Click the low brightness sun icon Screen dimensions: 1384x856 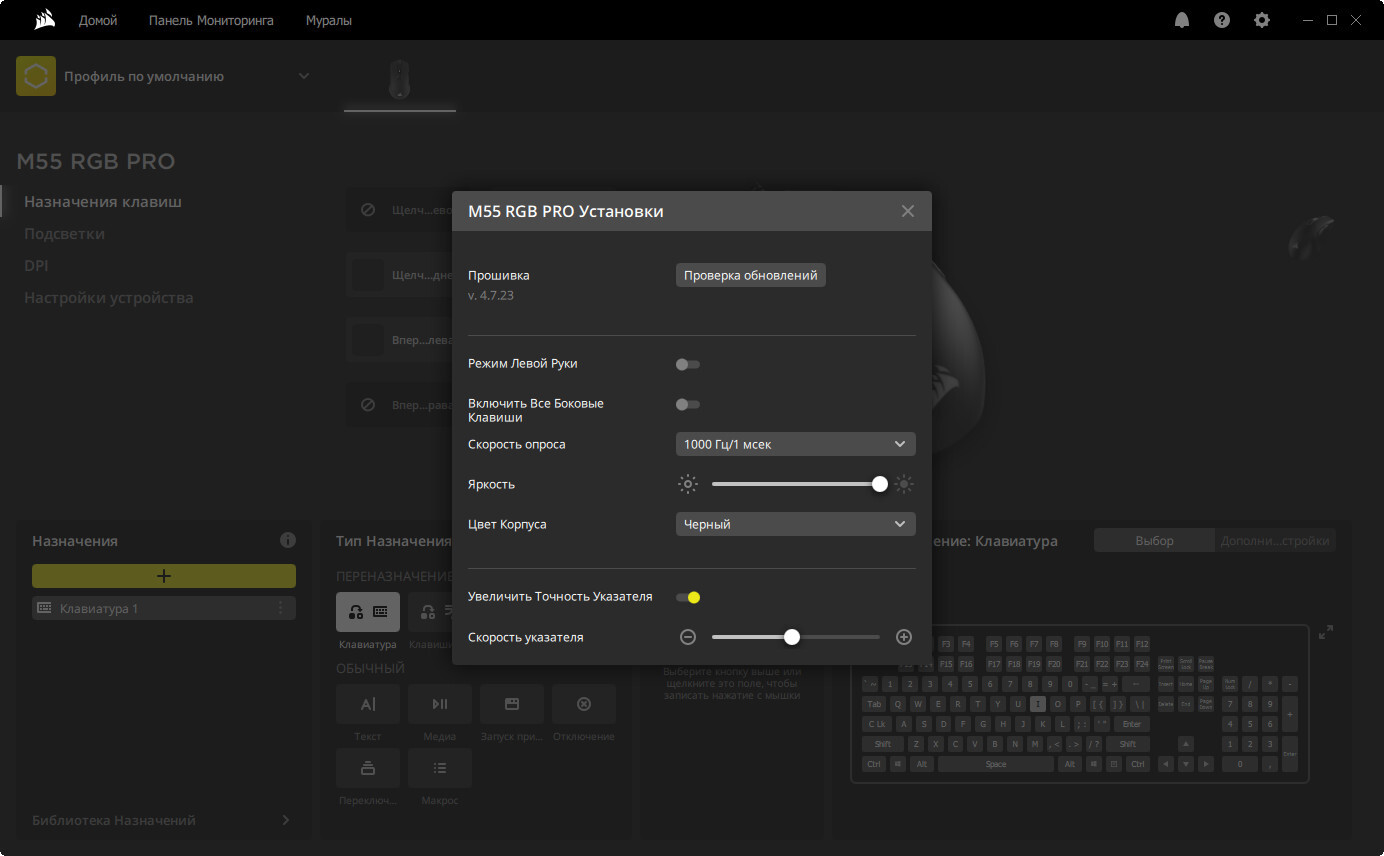point(688,484)
